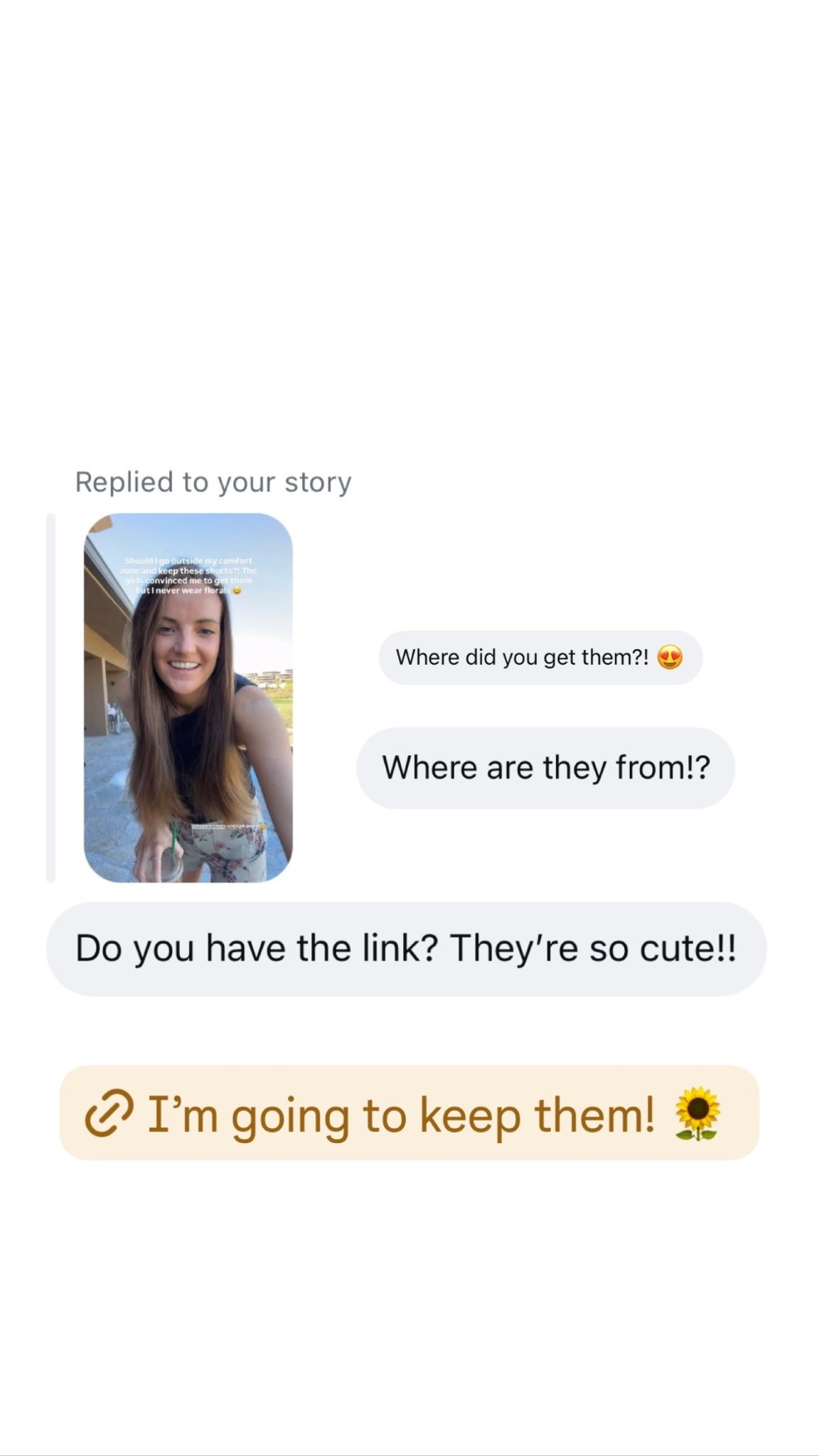Tap the gray vertical reply bar
819x1456 pixels.
pos(50,697)
